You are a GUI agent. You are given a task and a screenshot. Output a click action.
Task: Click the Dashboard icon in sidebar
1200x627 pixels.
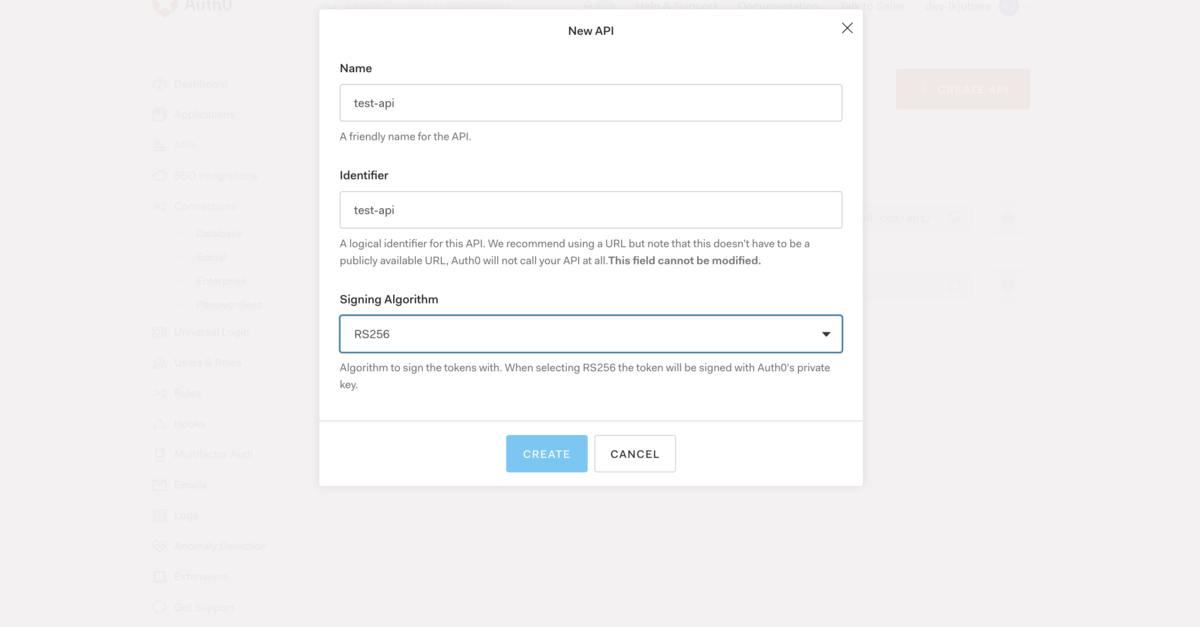159,84
